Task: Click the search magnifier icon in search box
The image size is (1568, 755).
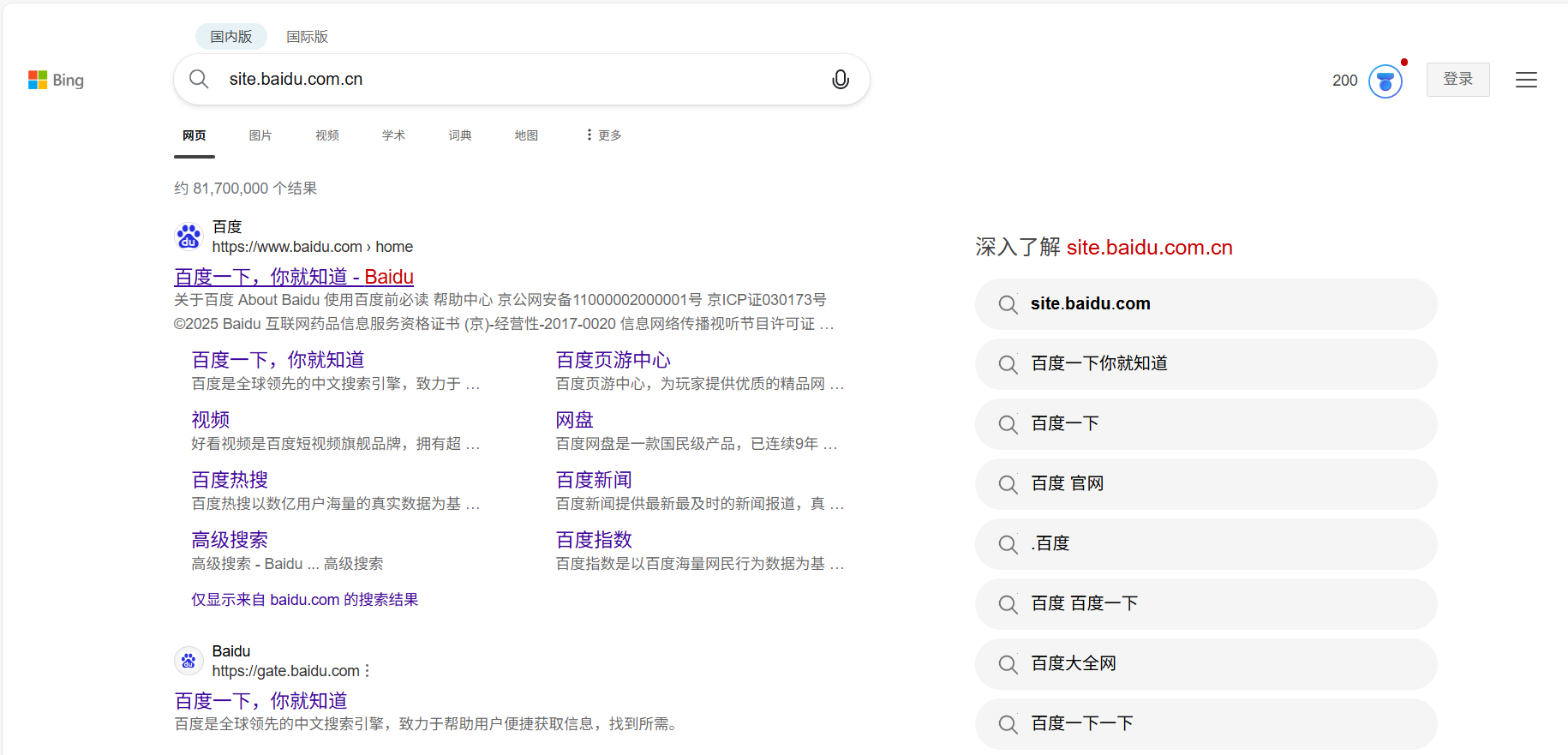Action: tap(199, 79)
